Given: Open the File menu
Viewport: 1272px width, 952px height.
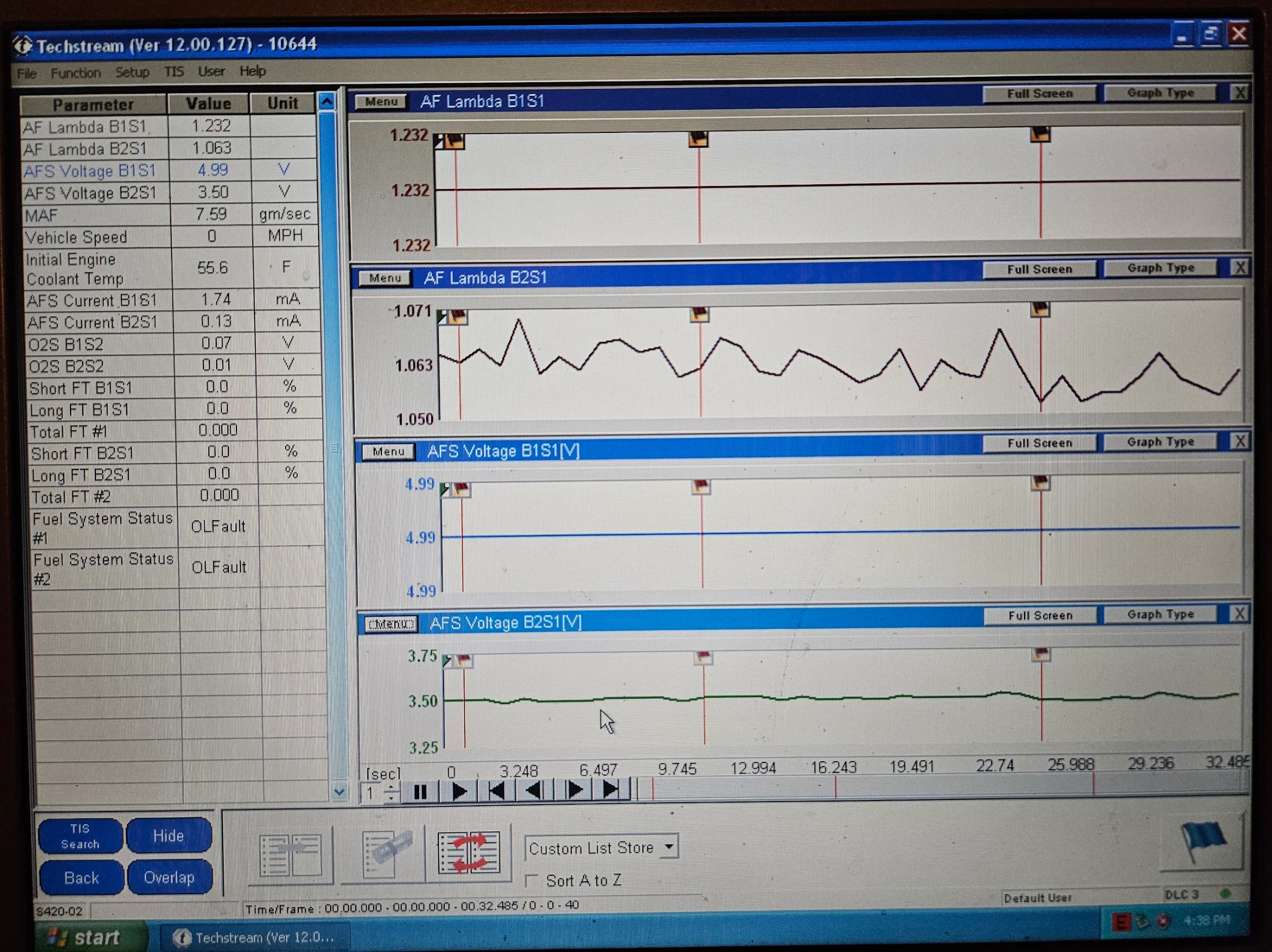Looking at the screenshot, I should point(27,73).
